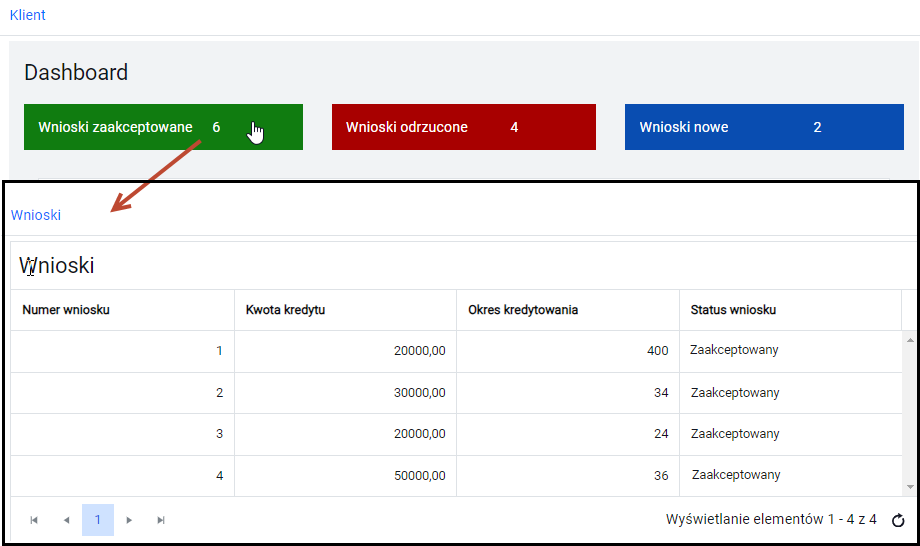Open Wnioski nowe tile
920x546 pixels.
(764, 127)
